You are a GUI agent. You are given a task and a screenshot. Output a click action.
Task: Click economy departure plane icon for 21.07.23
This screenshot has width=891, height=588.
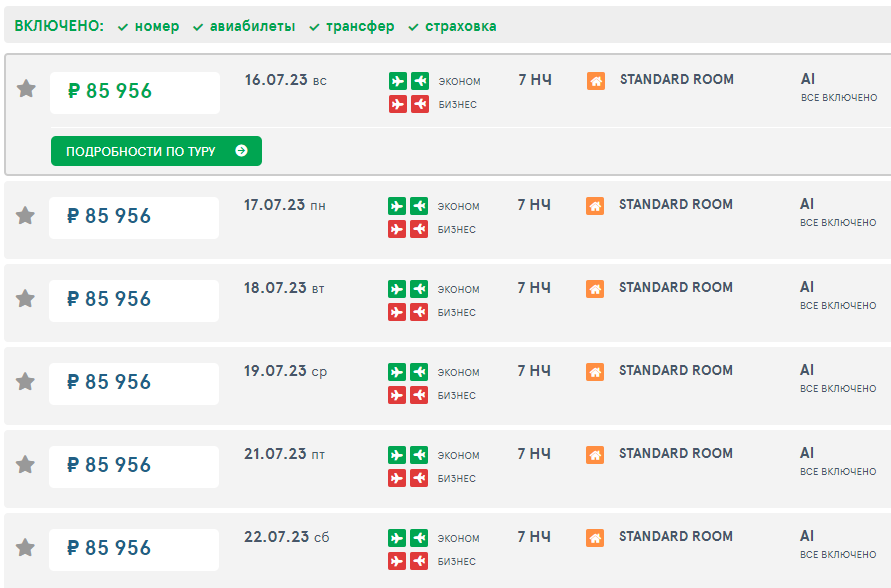[x=397, y=454]
